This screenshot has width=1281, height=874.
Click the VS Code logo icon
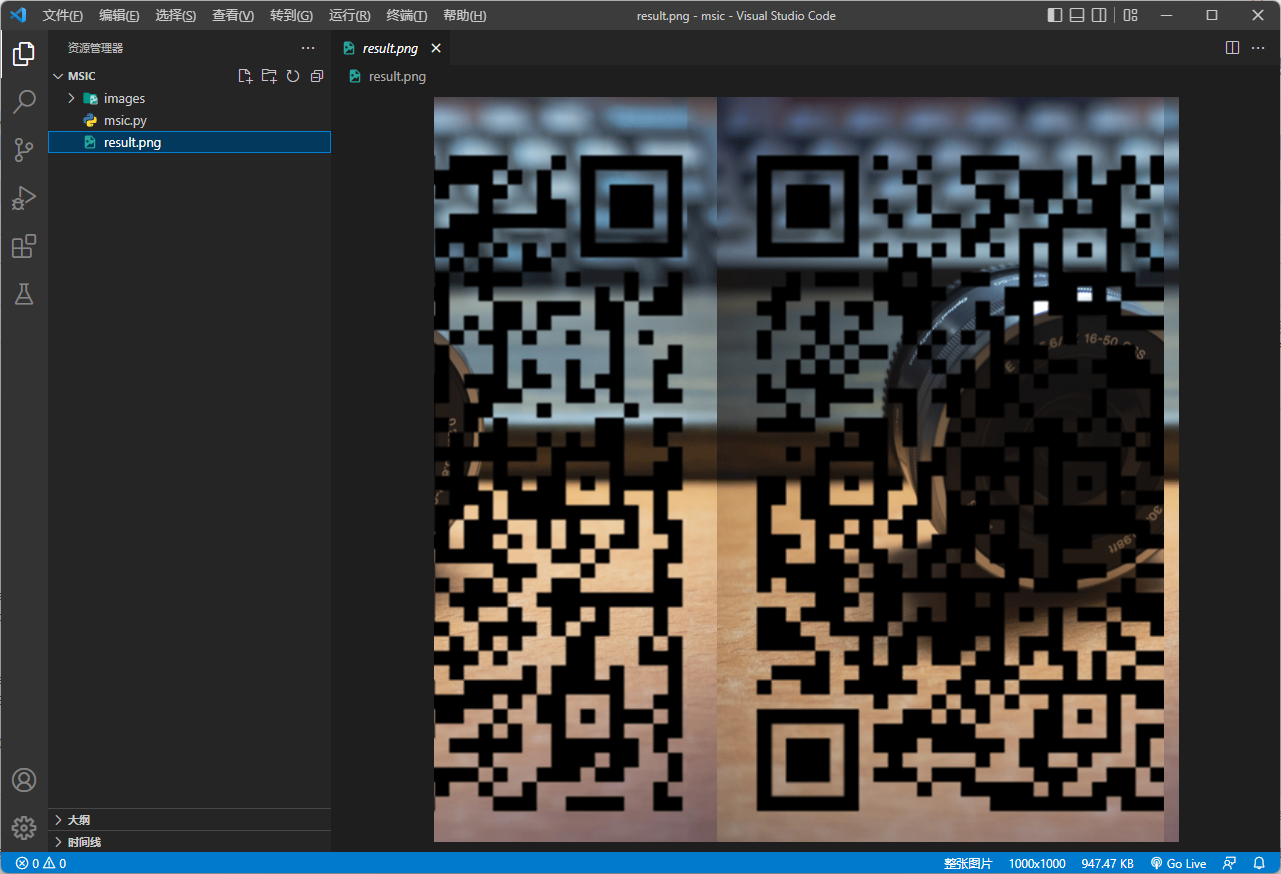(17, 15)
